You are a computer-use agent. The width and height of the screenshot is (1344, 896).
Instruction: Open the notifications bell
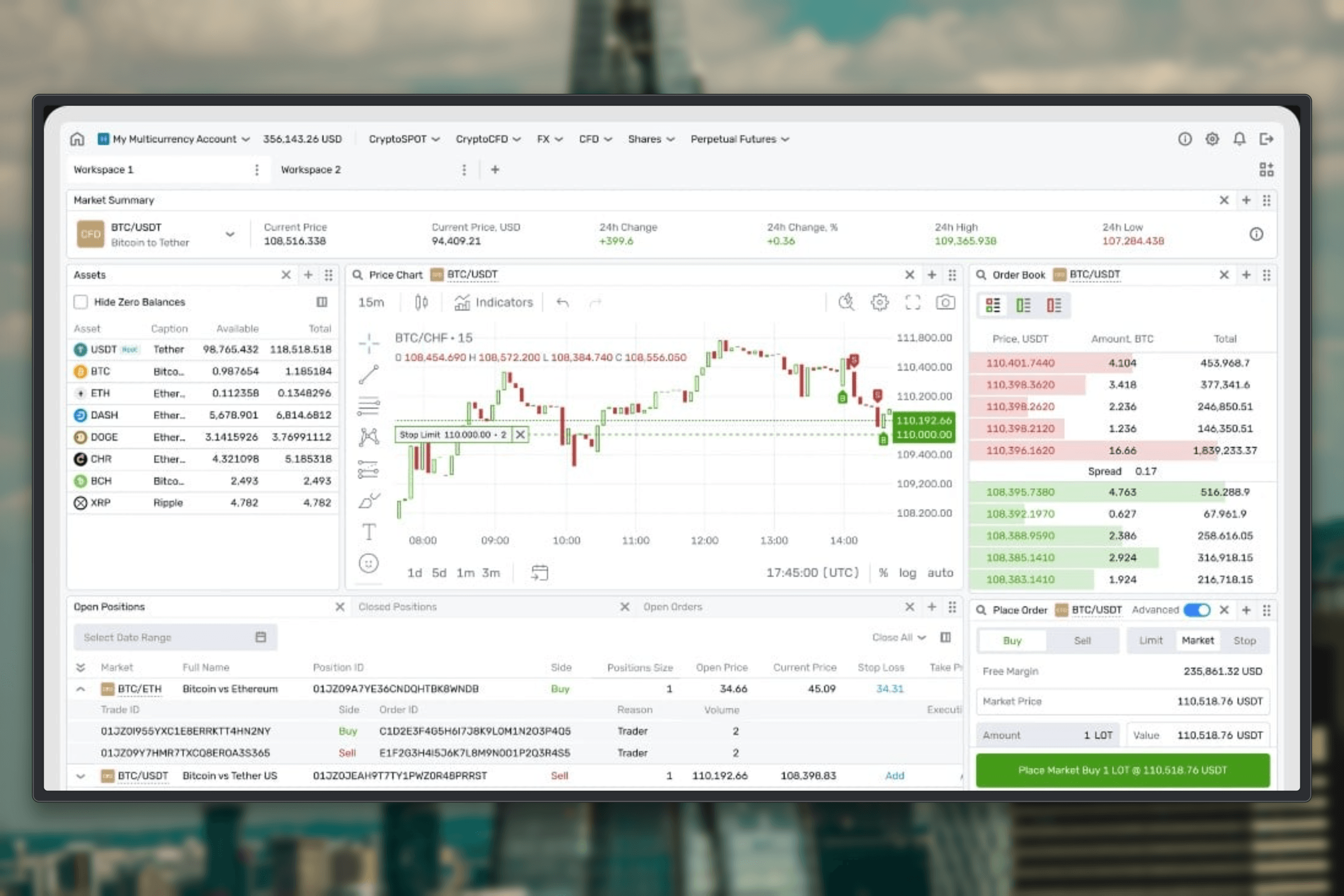(1239, 139)
